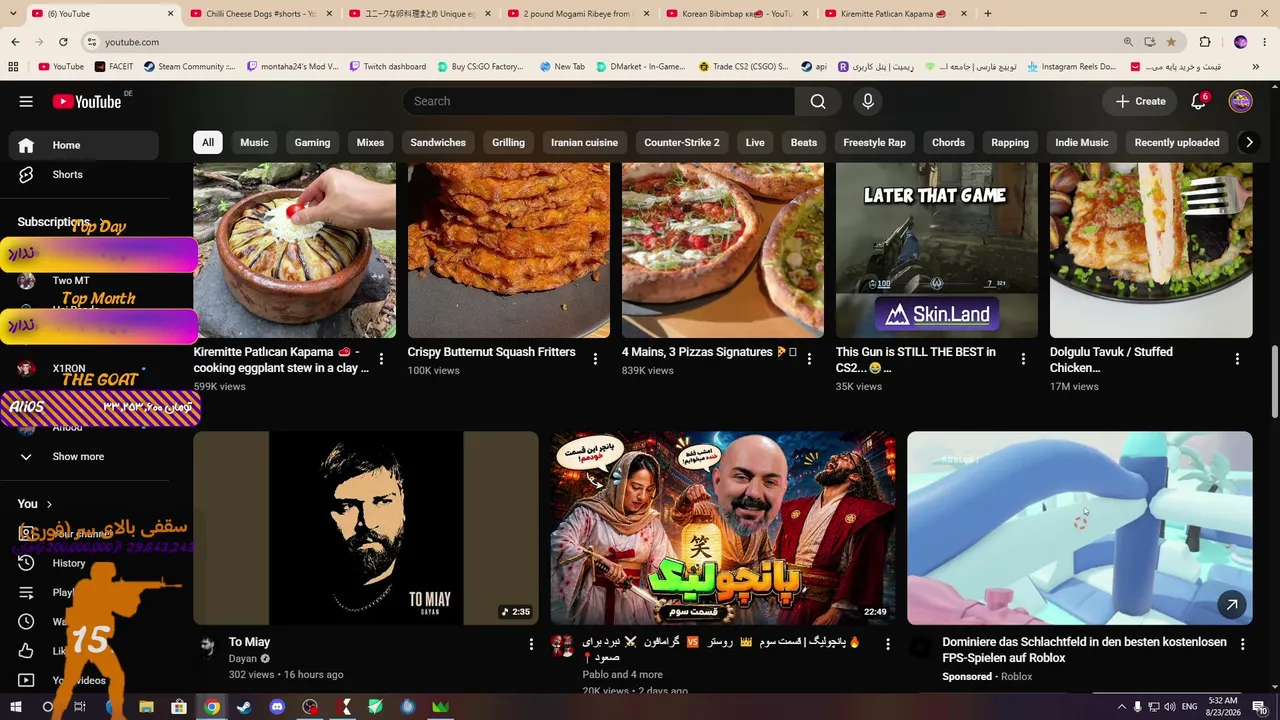1280x720 pixels.
Task: Open the Windows Start menu
Action: (x=16, y=707)
